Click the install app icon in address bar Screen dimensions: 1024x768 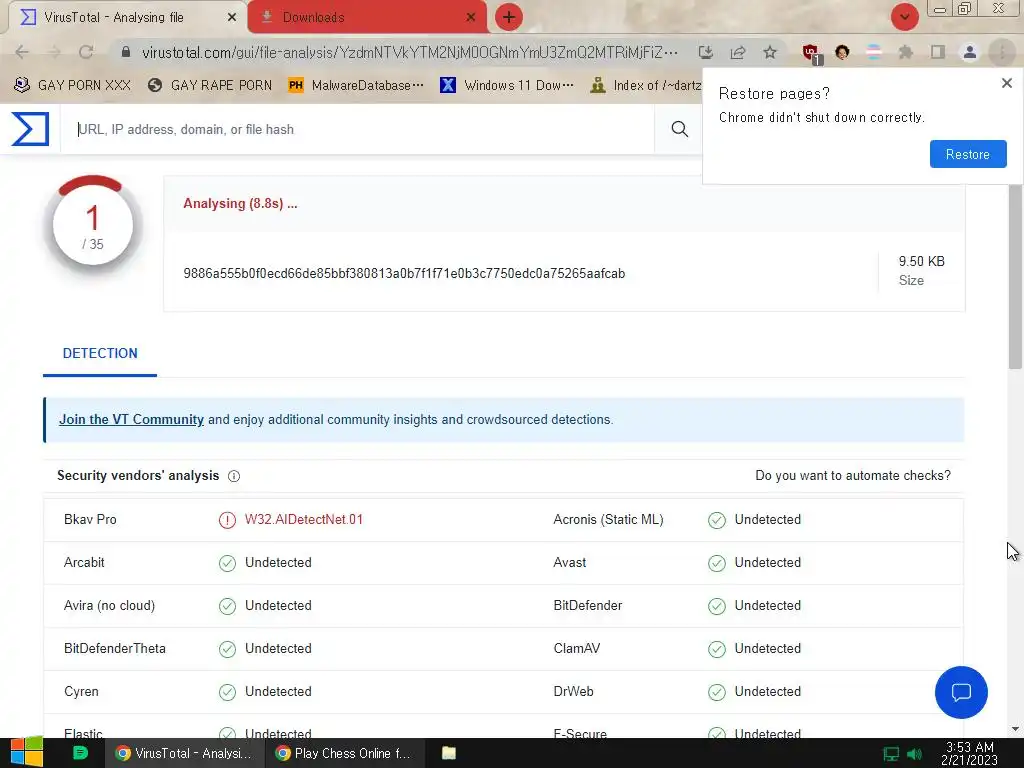coord(705,52)
